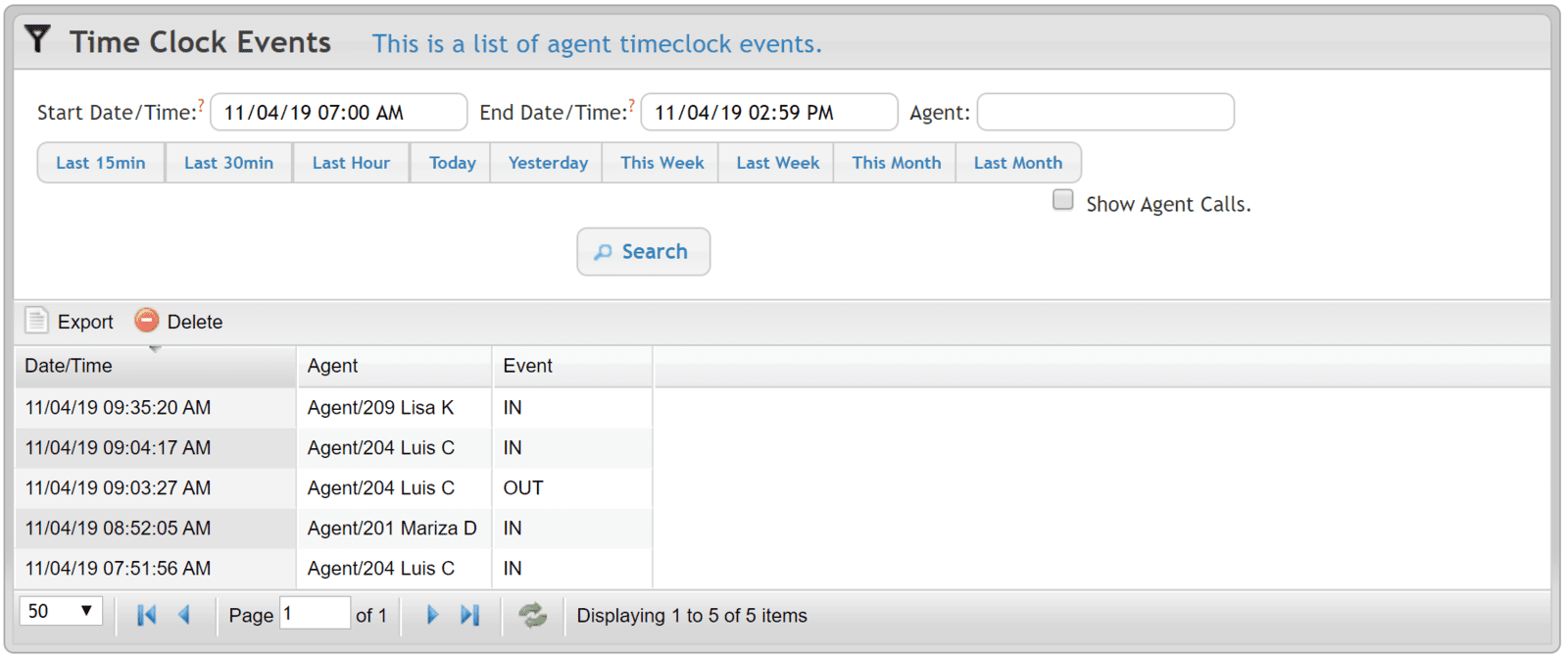Click the Start Date/Time input field
The width and height of the screenshot is (1568, 658).
[x=338, y=112]
